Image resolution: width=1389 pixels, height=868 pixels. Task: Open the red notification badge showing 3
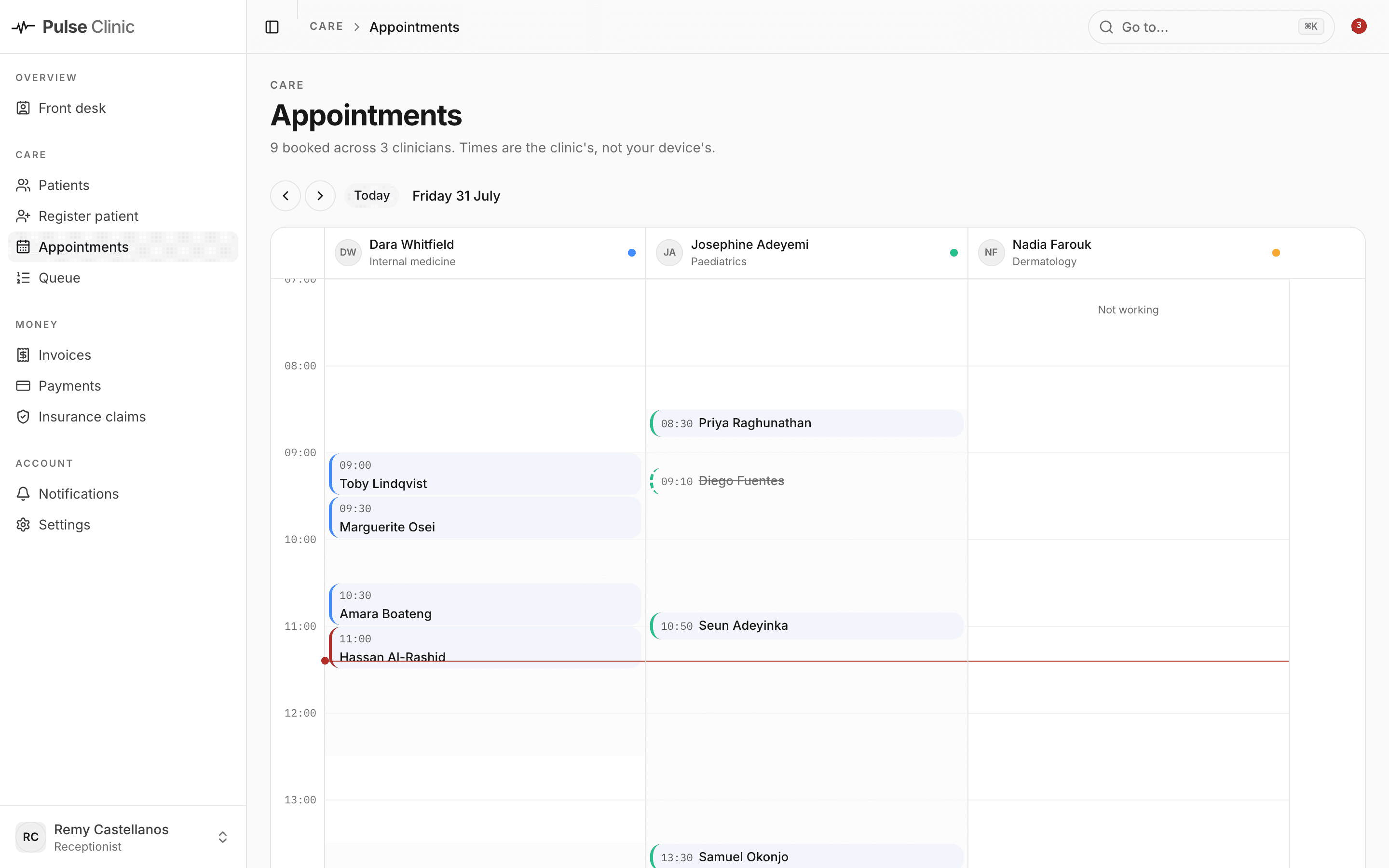pos(1359,26)
